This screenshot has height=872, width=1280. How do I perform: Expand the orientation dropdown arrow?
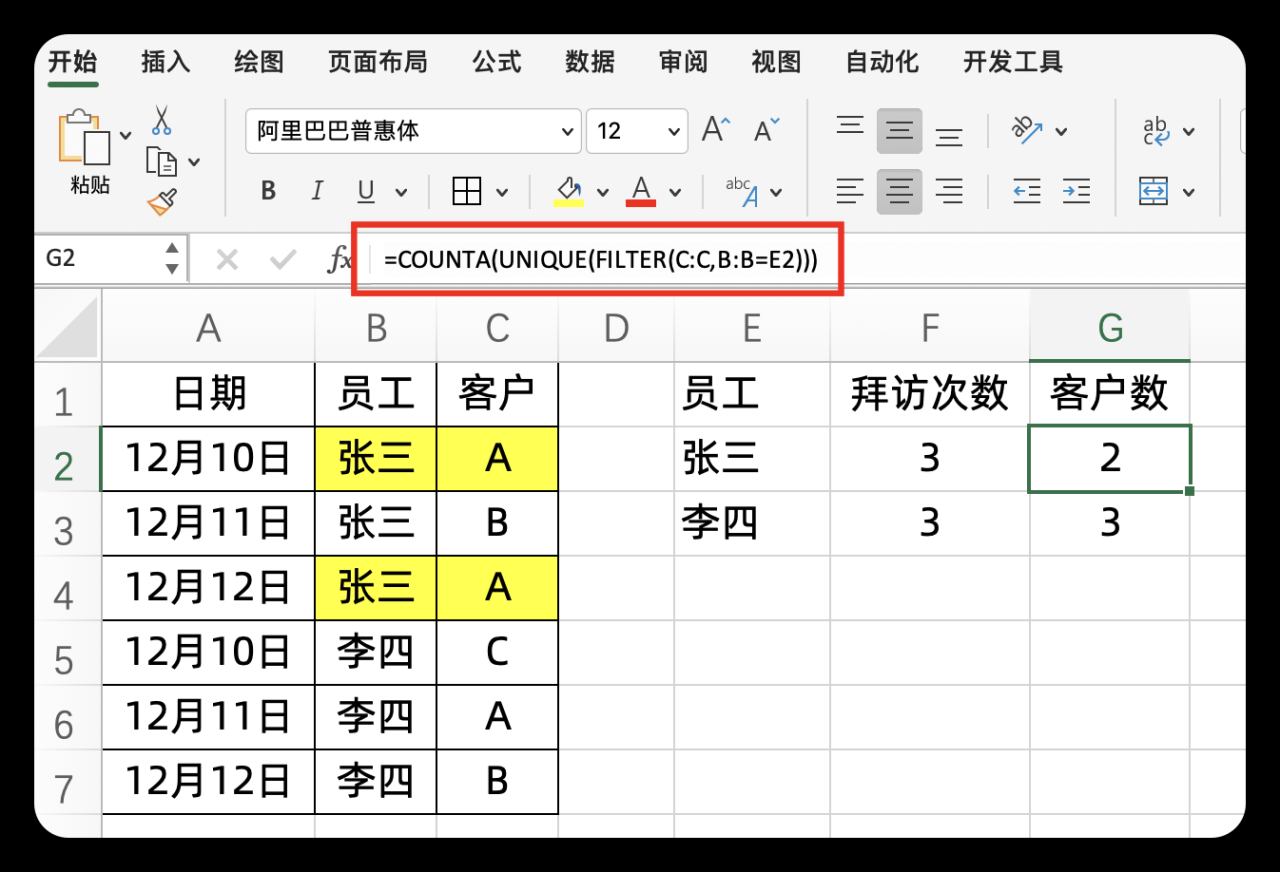1062,131
